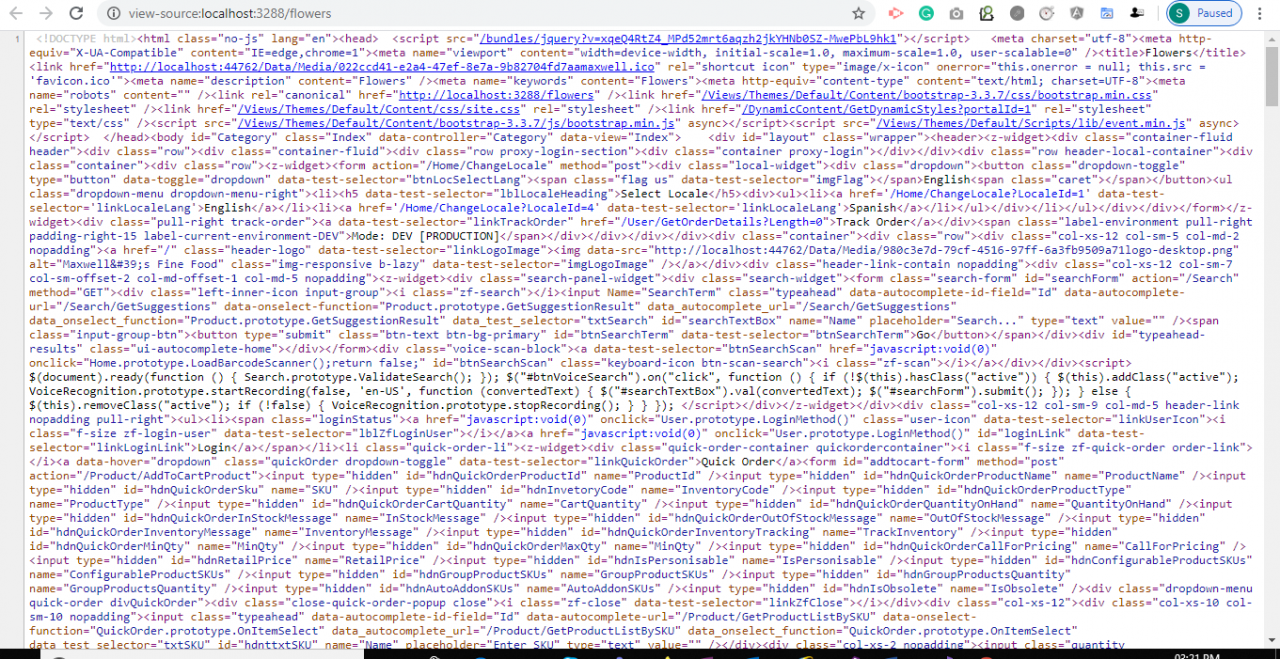Click the Paused sync profile button
This screenshot has width=1280, height=659.
pos(1204,14)
